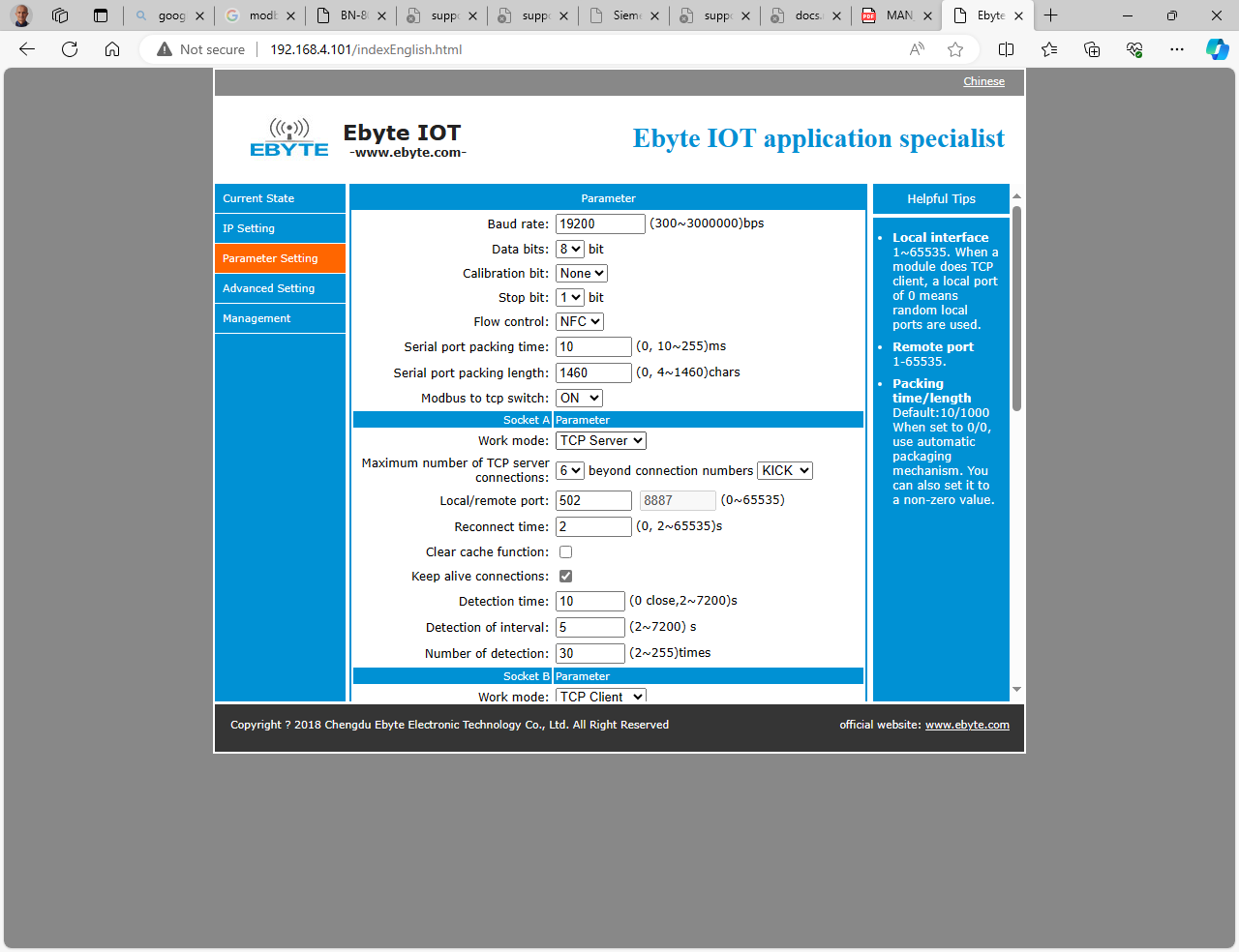
Task: Click the Detection time field
Action: (x=590, y=601)
